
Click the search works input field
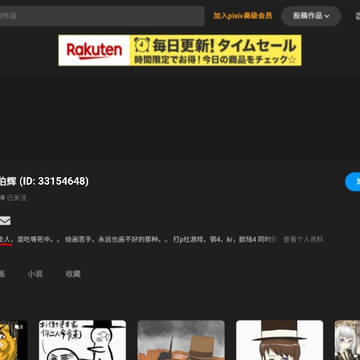(x=102, y=16)
